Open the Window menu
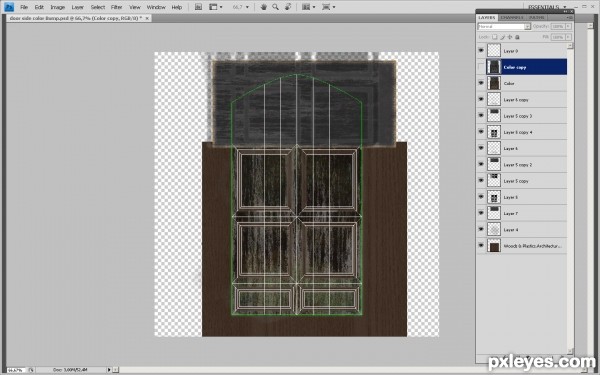 156,7
